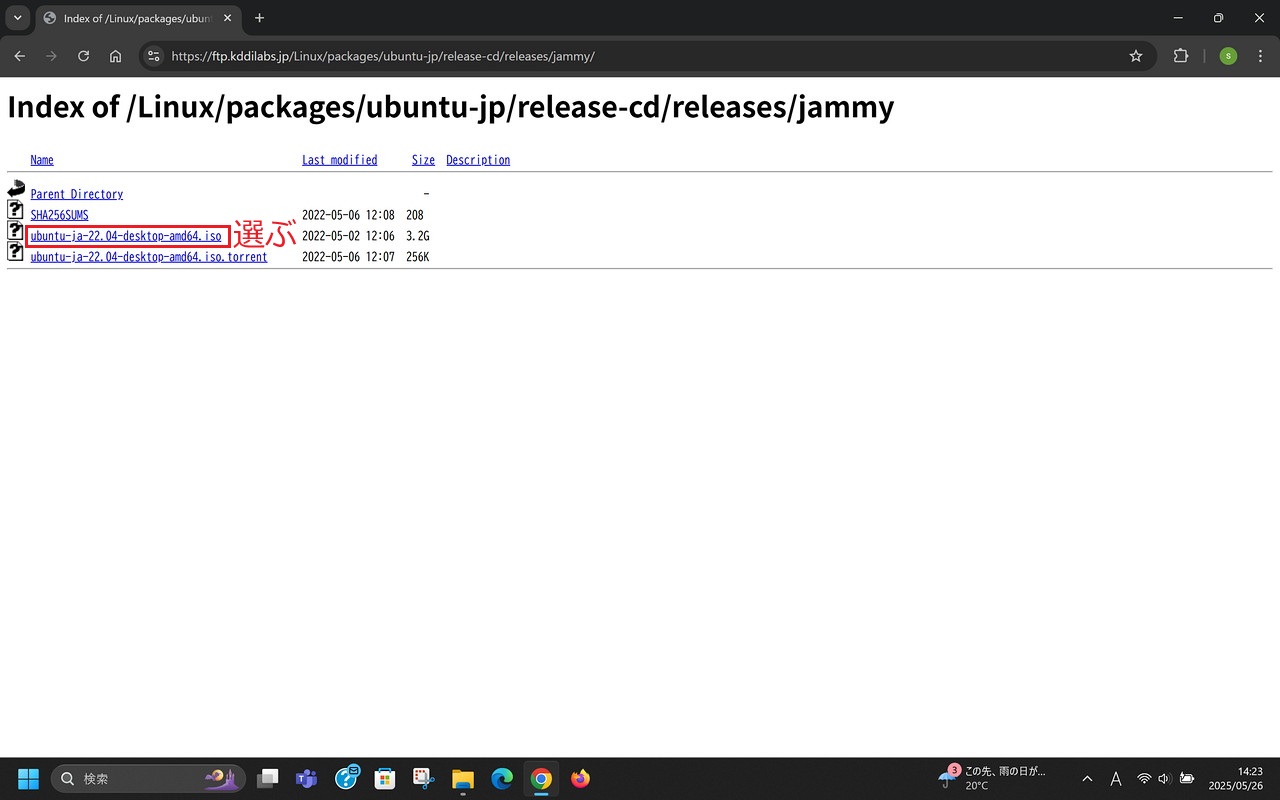Sort listing by Description column
1280x800 pixels.
478,160
